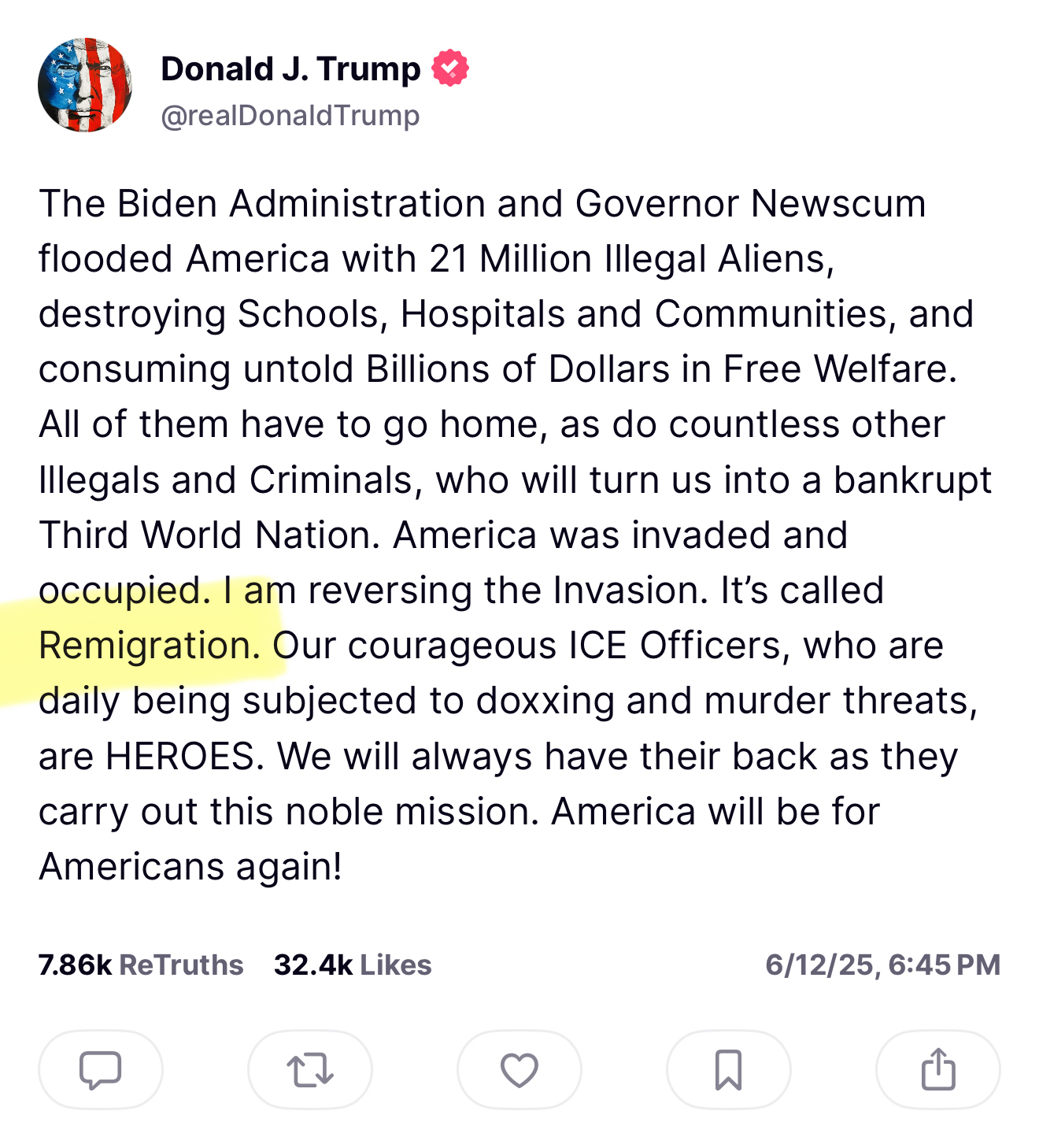The width and height of the screenshot is (1039, 1148).
Task: Open Donald J. Trump display name
Action: [x=290, y=69]
